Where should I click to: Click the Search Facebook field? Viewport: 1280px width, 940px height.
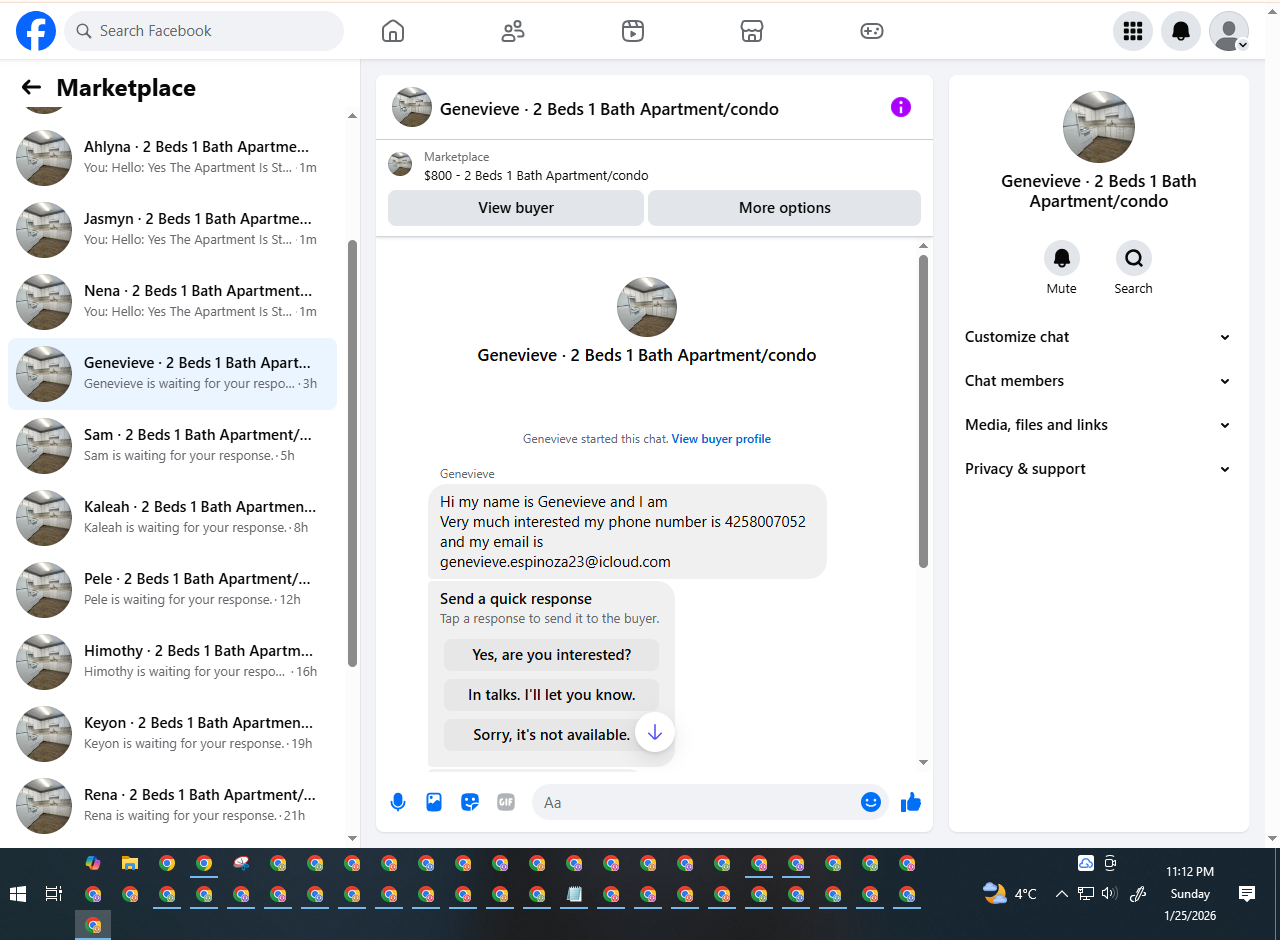pyautogui.click(x=204, y=31)
